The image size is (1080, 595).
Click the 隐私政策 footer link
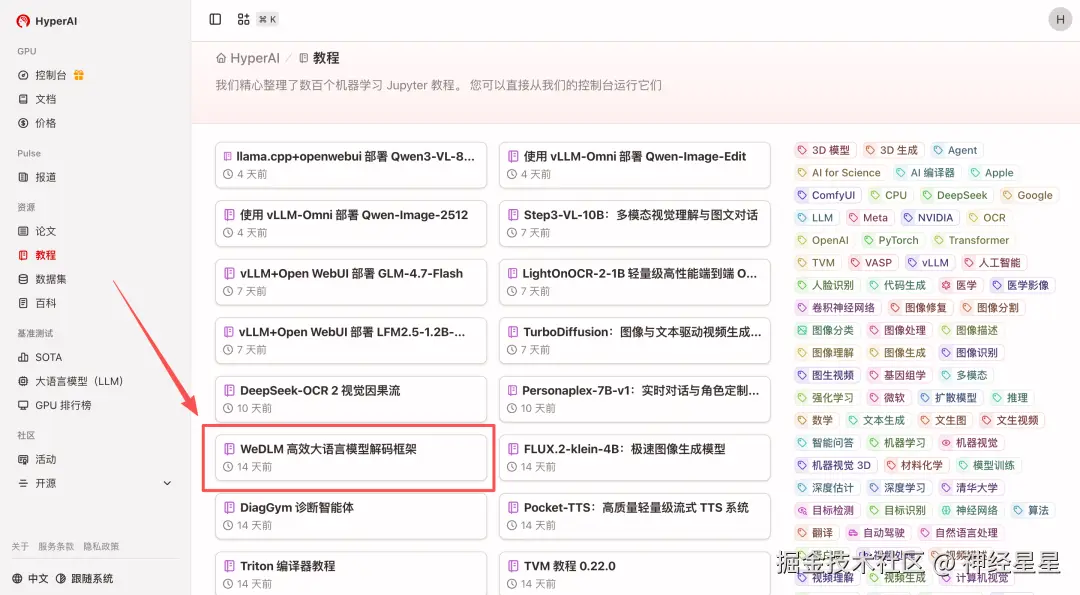pyautogui.click(x=101, y=546)
